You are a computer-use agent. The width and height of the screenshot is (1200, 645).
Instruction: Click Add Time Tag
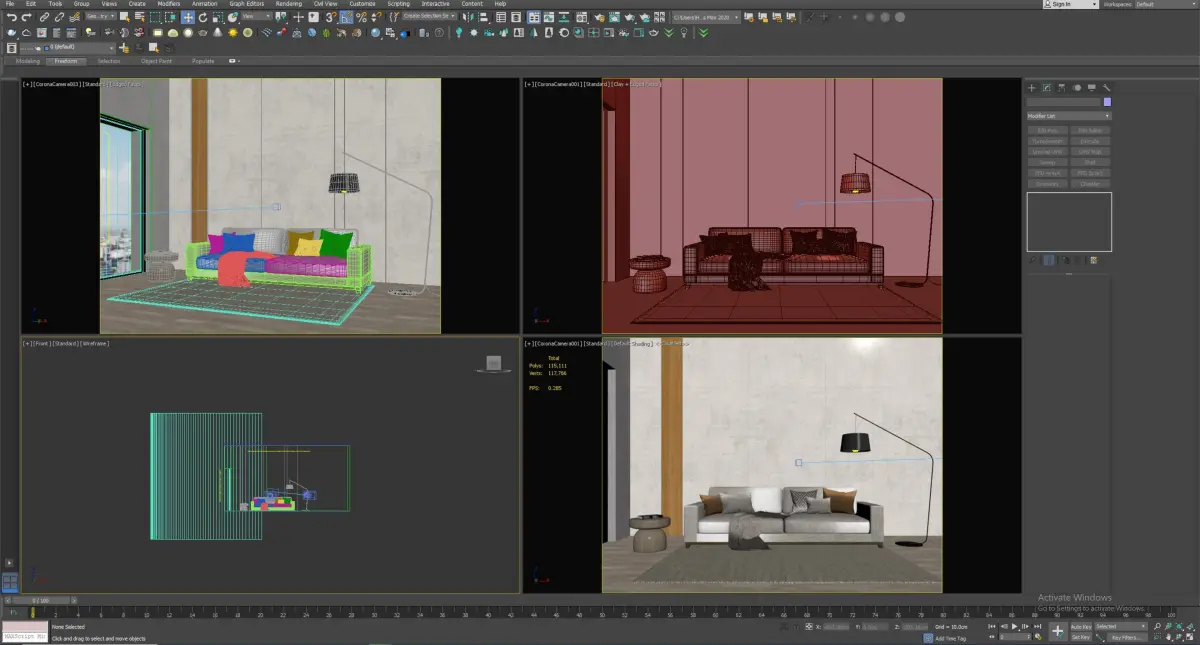pos(950,639)
